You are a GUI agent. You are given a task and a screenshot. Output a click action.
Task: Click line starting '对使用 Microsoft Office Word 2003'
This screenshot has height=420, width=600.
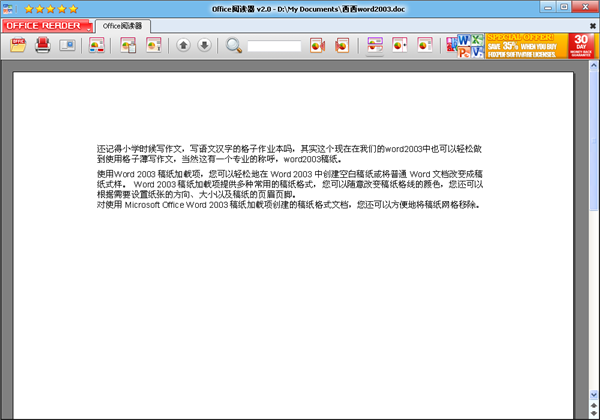coord(288,205)
